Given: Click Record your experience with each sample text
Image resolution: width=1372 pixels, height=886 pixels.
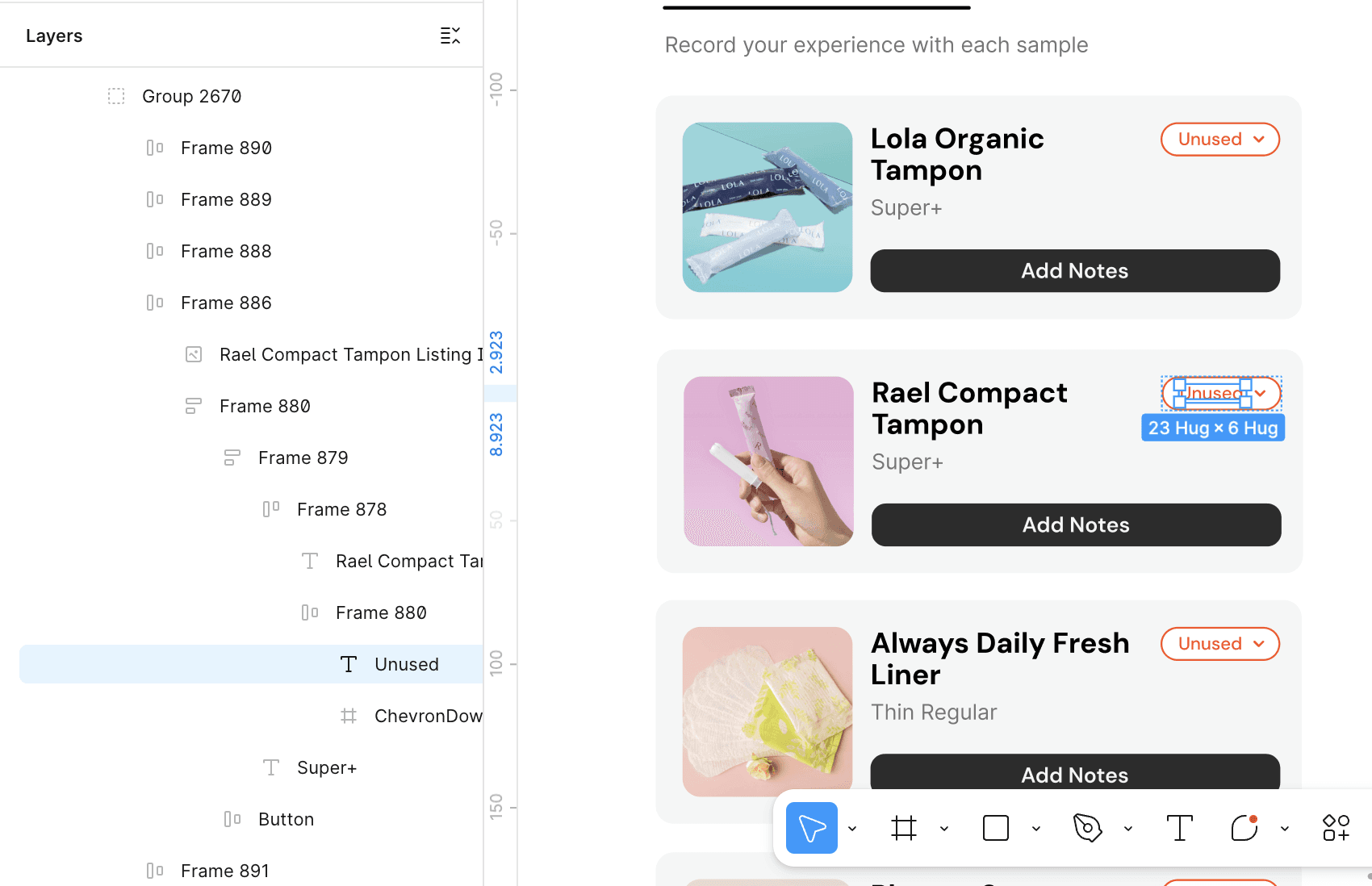Looking at the screenshot, I should [x=876, y=45].
